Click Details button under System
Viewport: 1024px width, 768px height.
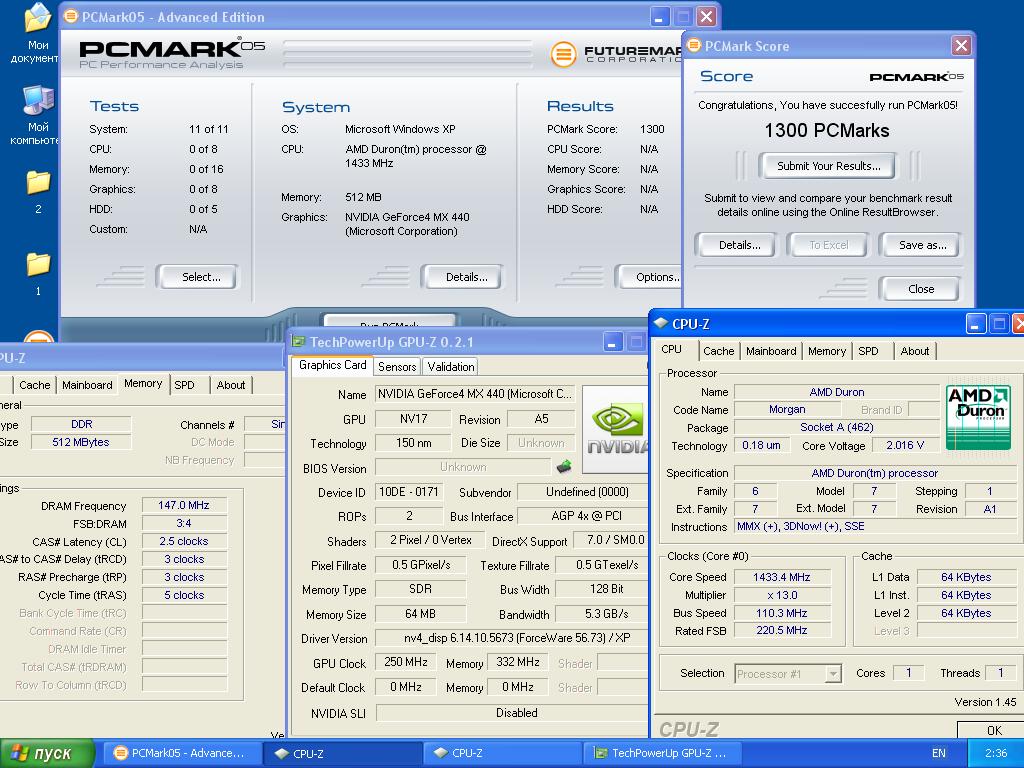click(x=464, y=277)
